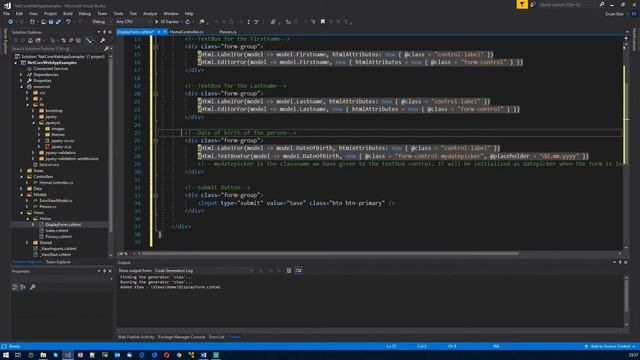
Task: Expand the Shared folder
Action: [x=28, y=242]
